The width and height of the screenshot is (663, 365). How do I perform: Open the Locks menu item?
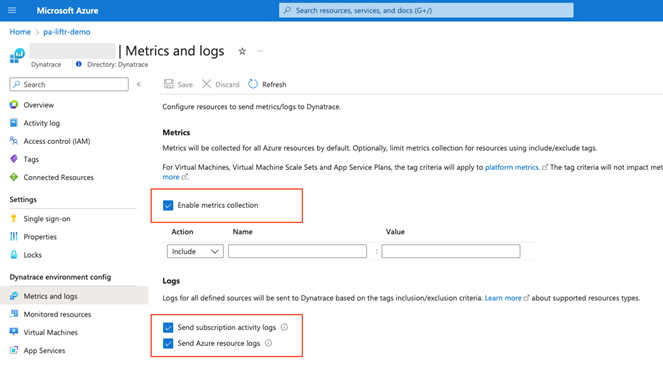[33, 255]
